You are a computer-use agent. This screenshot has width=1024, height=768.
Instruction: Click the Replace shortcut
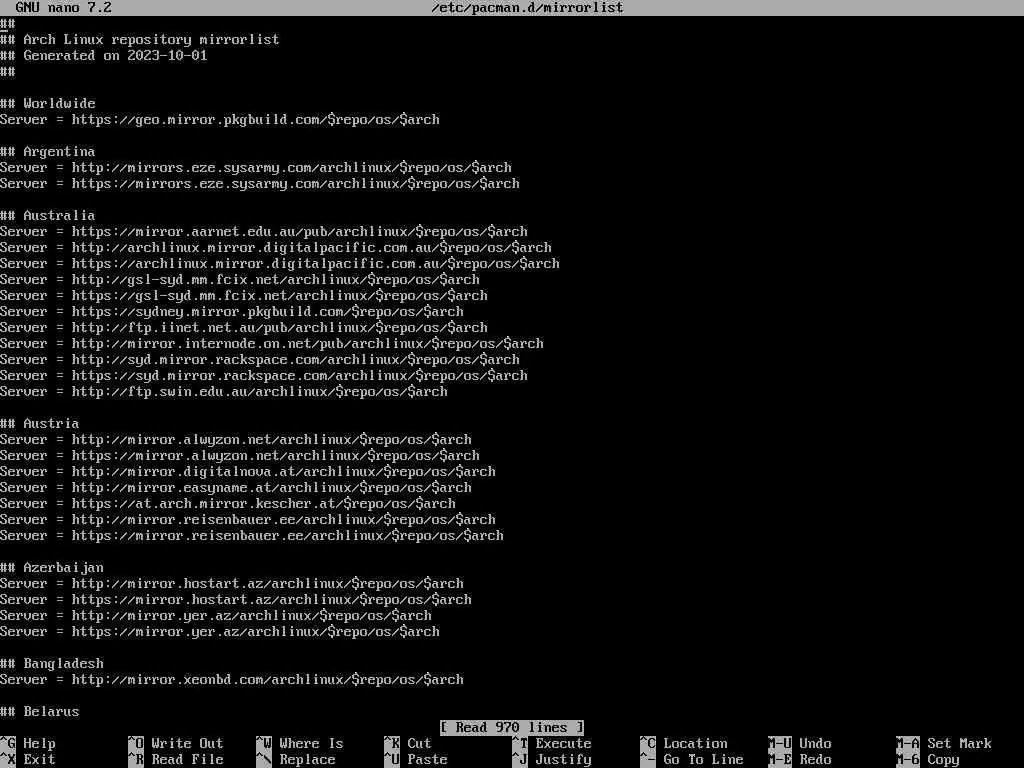point(296,760)
